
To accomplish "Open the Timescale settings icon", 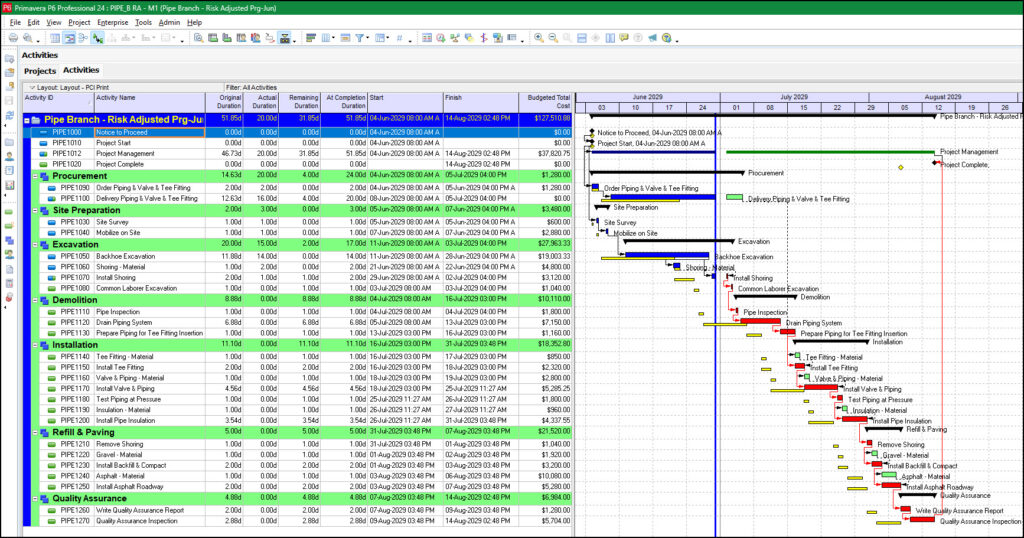I will tap(345, 38).
